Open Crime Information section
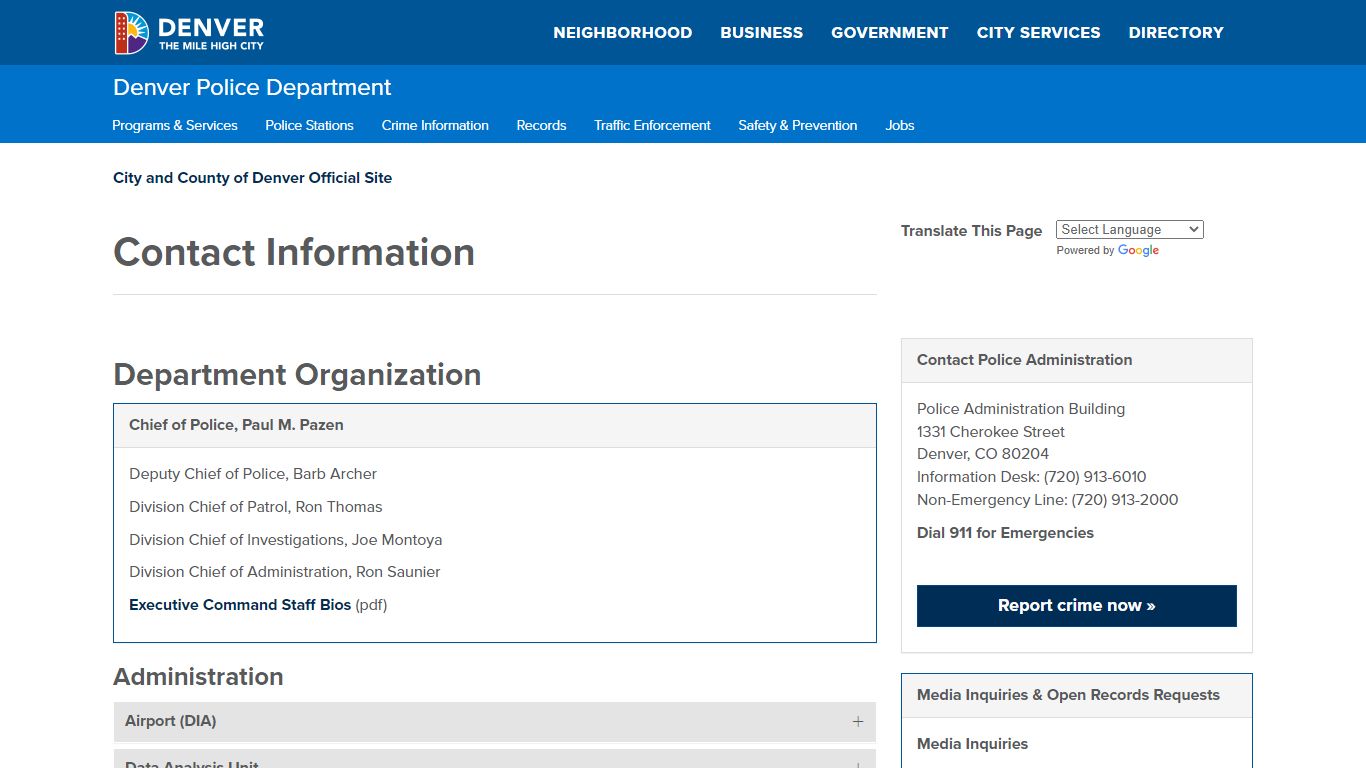The width and height of the screenshot is (1366, 768). click(435, 125)
